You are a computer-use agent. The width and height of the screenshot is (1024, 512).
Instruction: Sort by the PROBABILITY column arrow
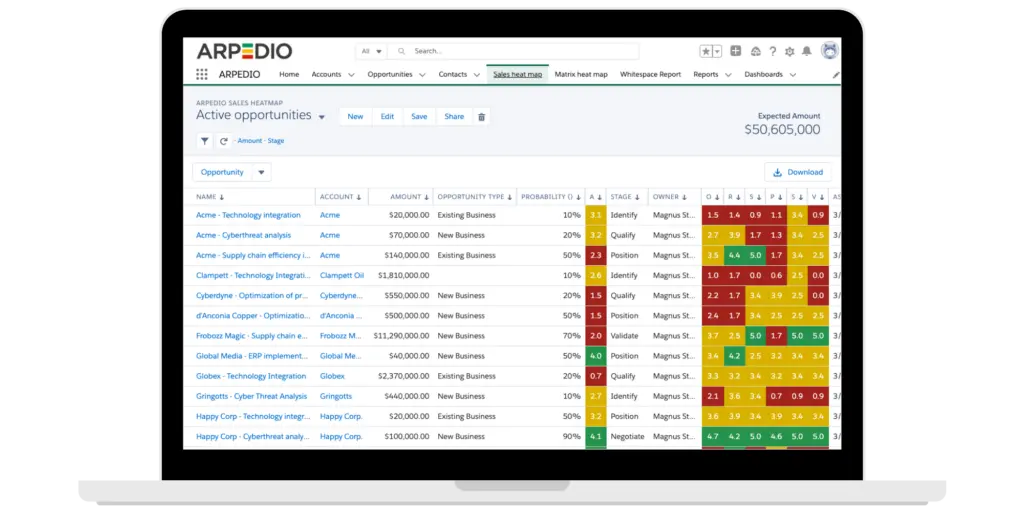pos(579,197)
